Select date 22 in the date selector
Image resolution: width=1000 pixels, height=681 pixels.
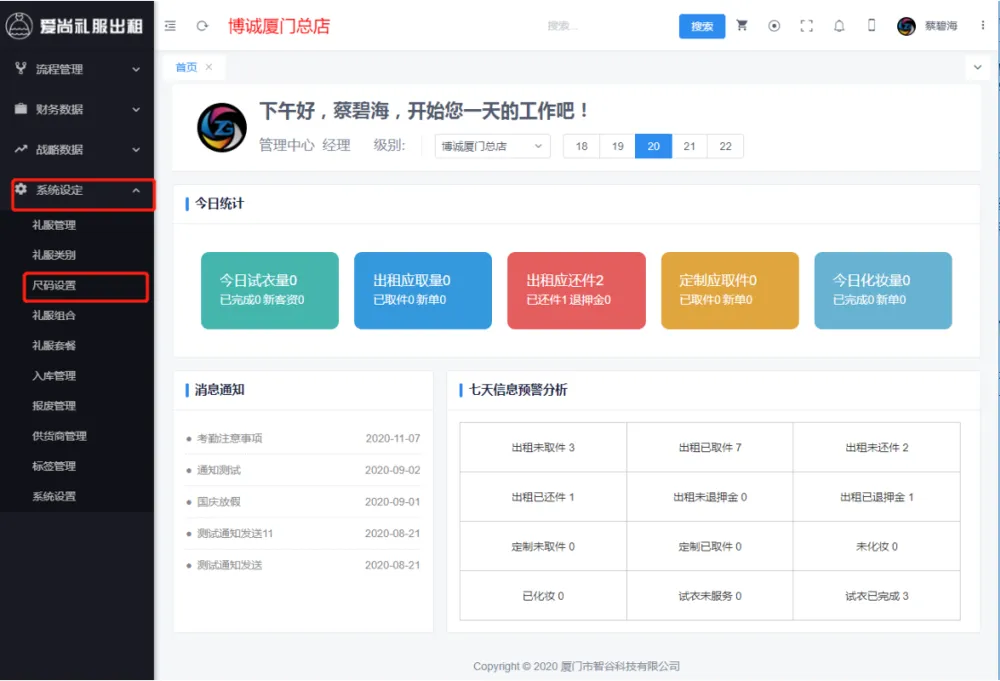[725, 146]
